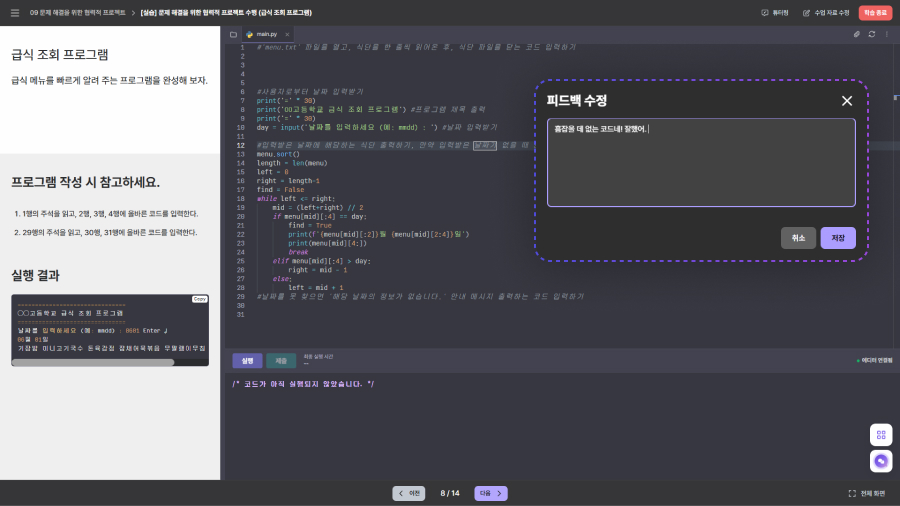Viewport: 900px width, 506px height.
Task: Go to previous page with 이전 button
Action: (409, 493)
